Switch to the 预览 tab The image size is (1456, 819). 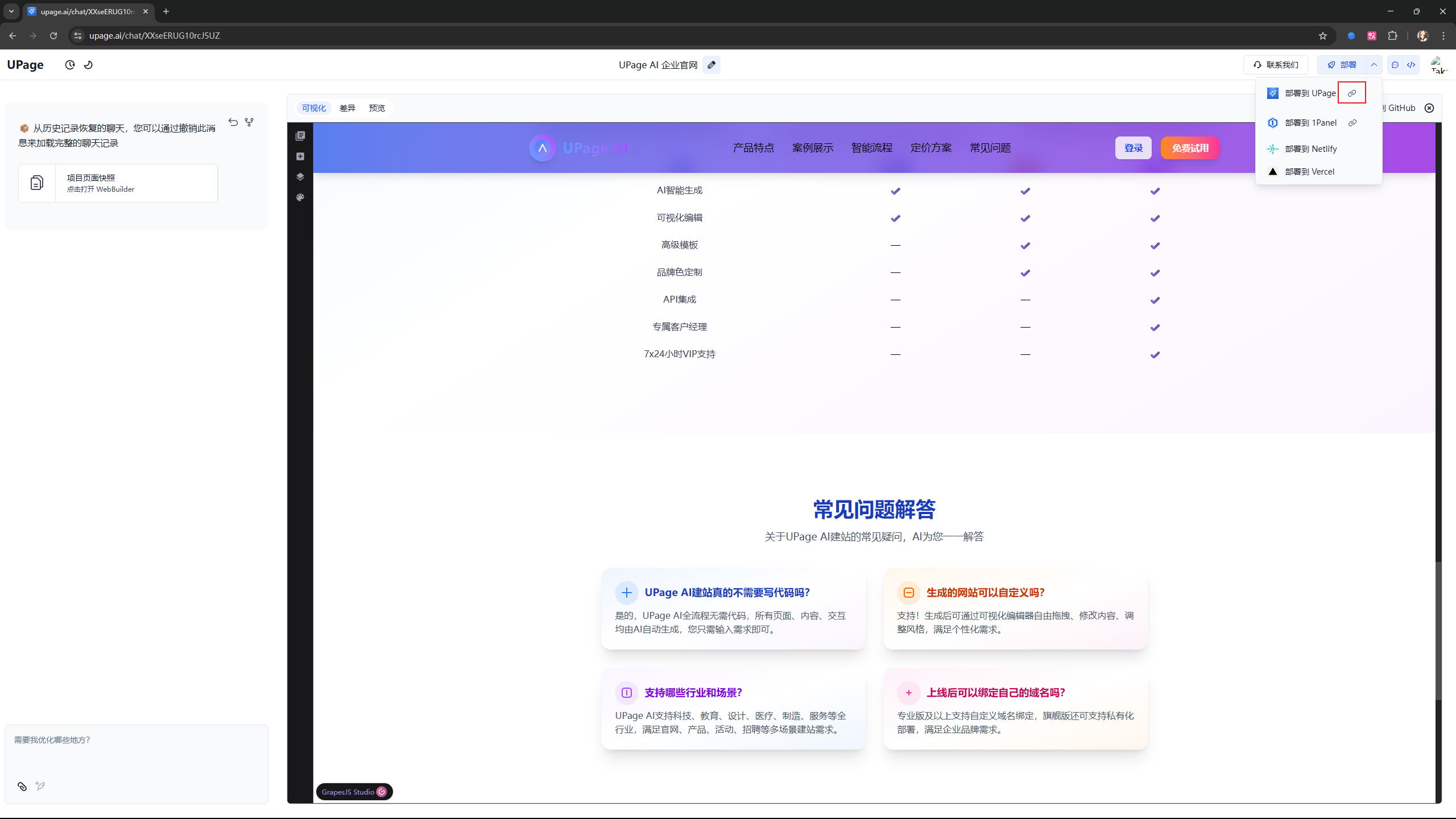click(x=377, y=108)
